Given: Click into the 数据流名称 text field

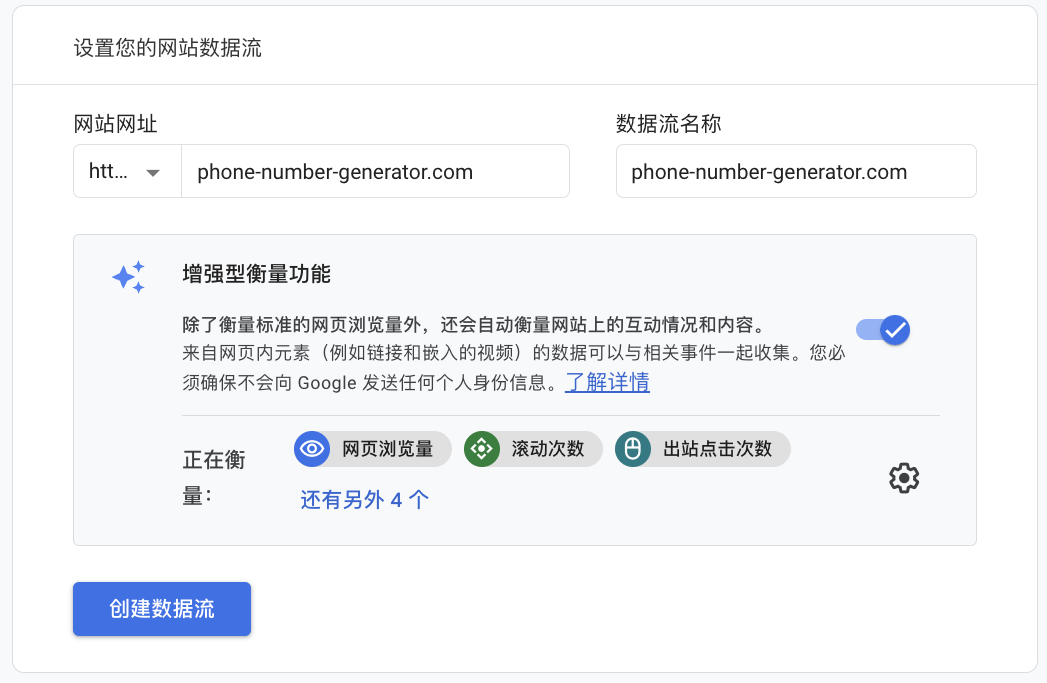Looking at the screenshot, I should point(795,172).
